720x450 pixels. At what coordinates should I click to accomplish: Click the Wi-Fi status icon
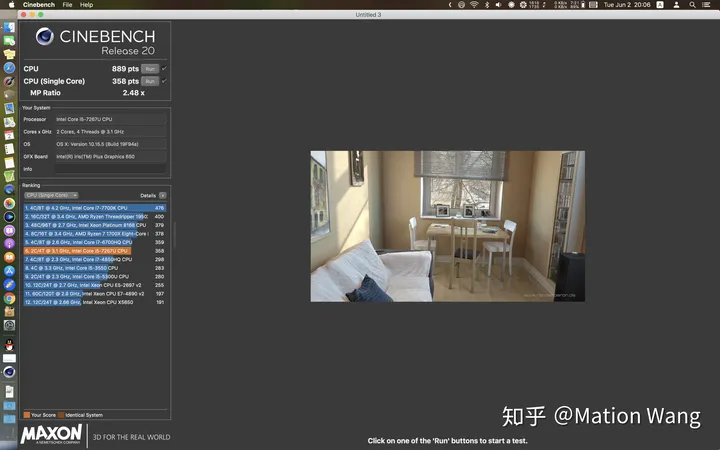(x=474, y=5)
